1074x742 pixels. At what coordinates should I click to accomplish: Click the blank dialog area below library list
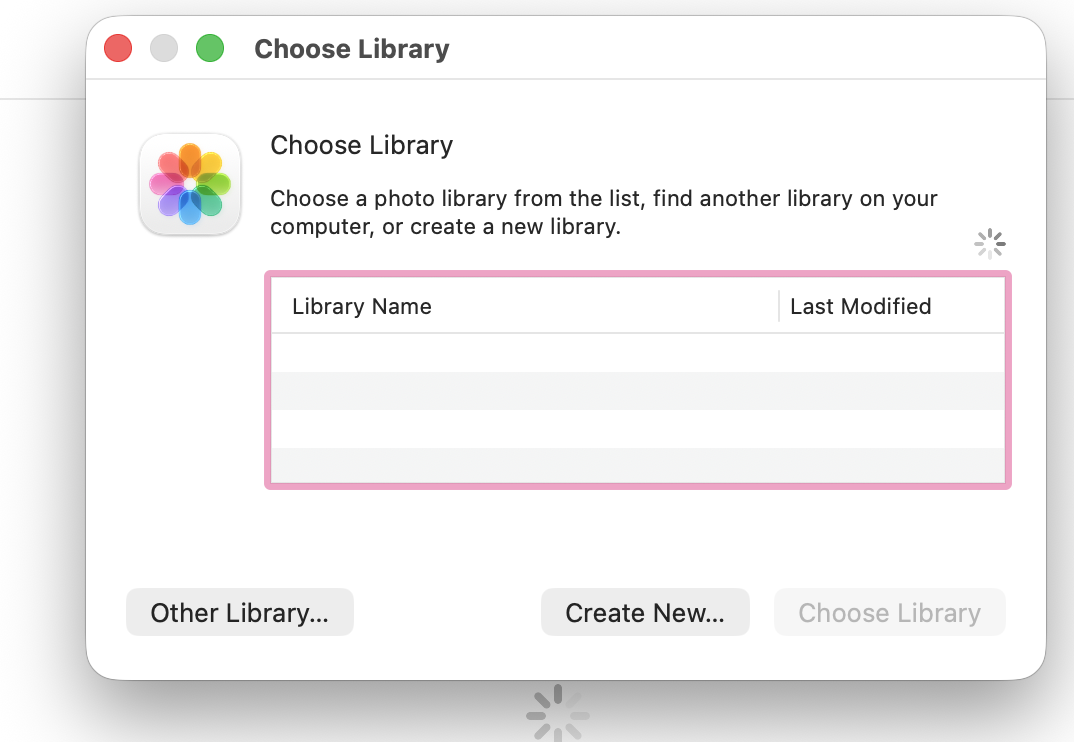point(637,535)
